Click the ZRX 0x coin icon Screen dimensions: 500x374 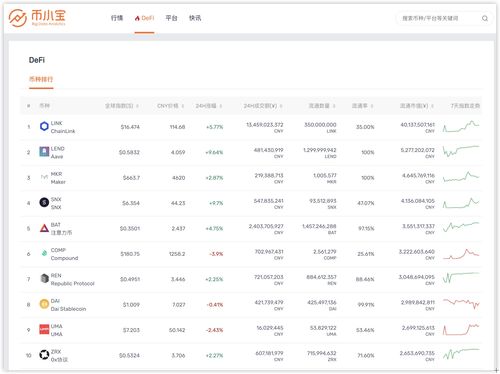click(x=44, y=355)
